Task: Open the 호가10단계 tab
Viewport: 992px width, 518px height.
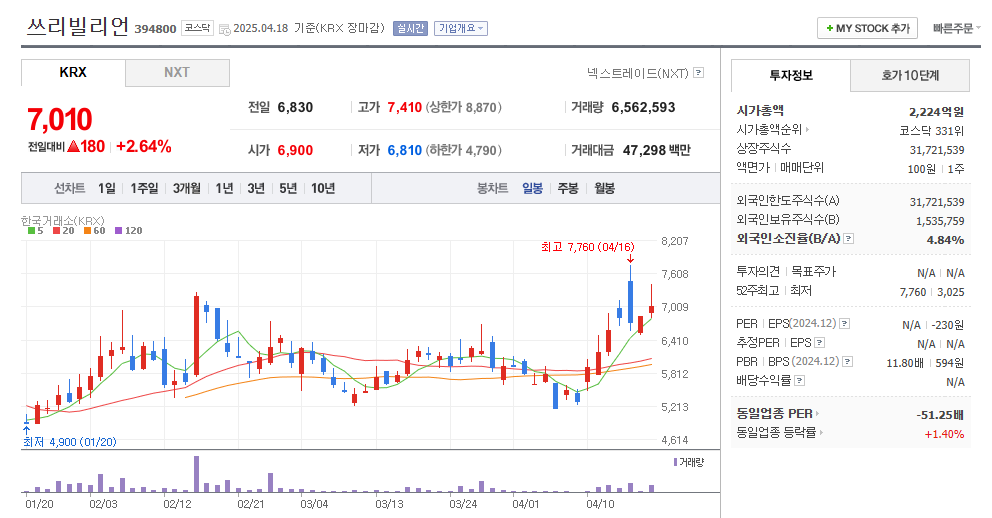Action: pyautogui.click(x=910, y=75)
